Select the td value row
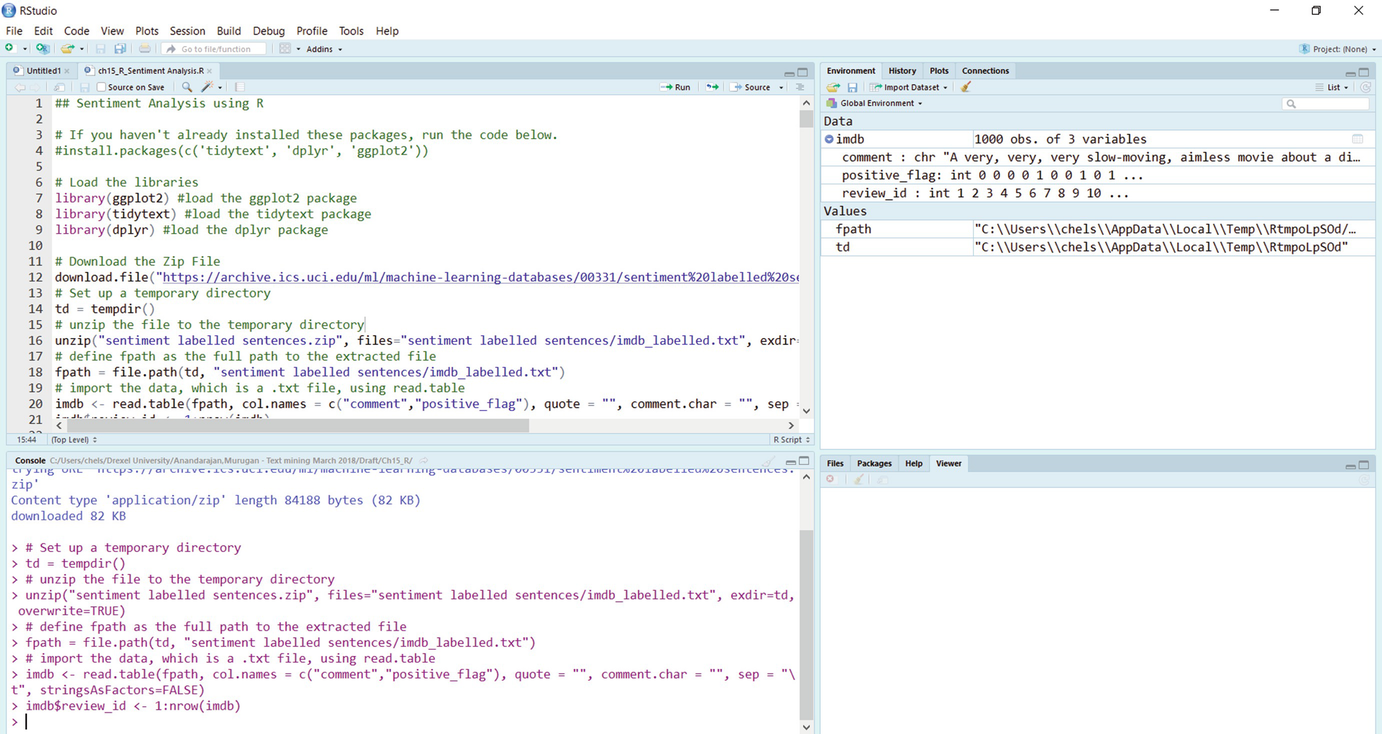Image resolution: width=1382 pixels, height=734 pixels. (x=1098, y=247)
